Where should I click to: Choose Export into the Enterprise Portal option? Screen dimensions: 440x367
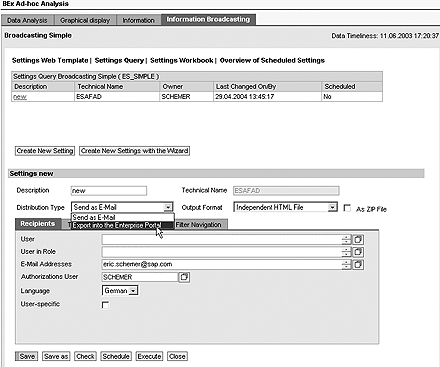(x=123, y=225)
